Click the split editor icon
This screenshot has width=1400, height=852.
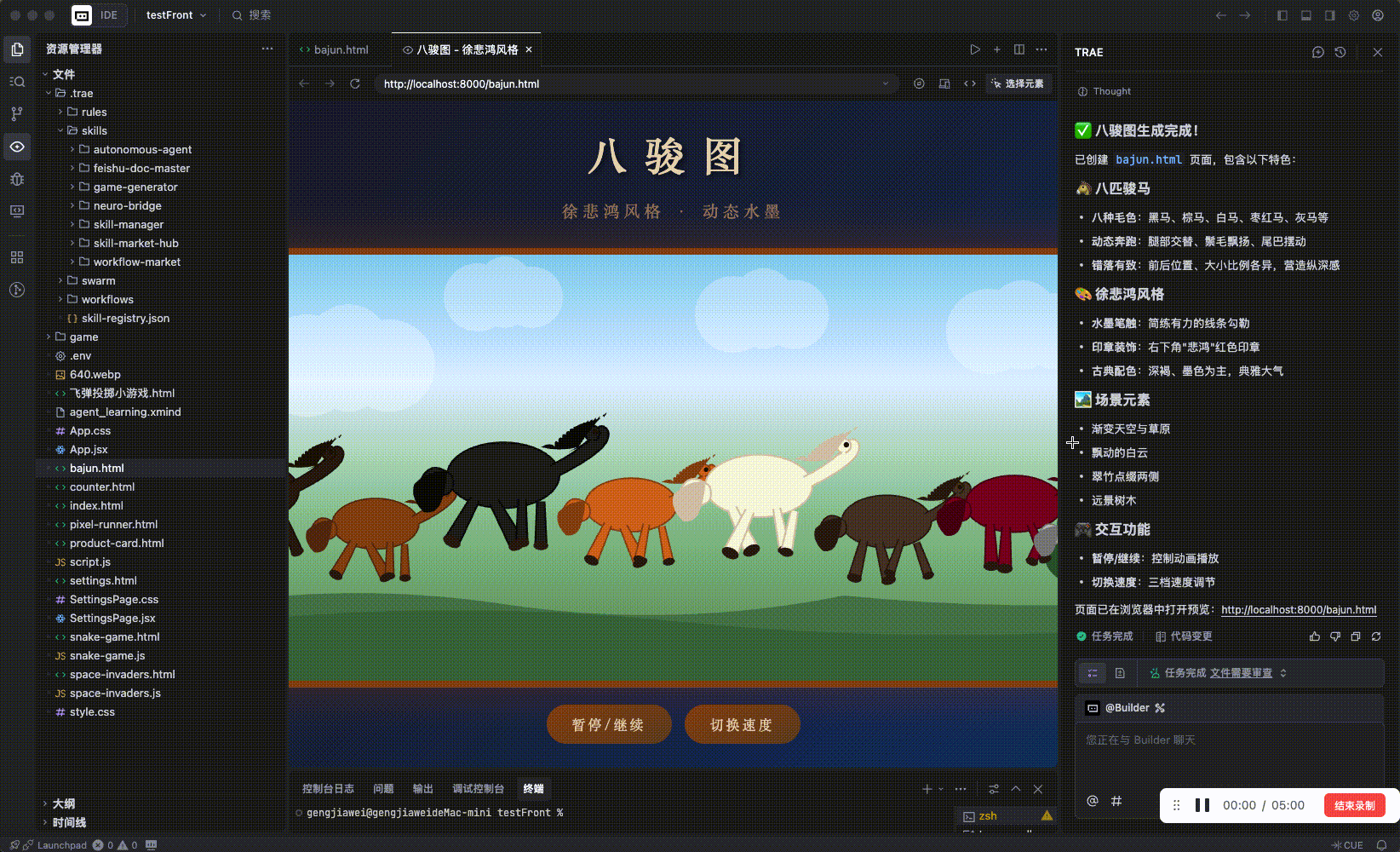(x=1019, y=49)
